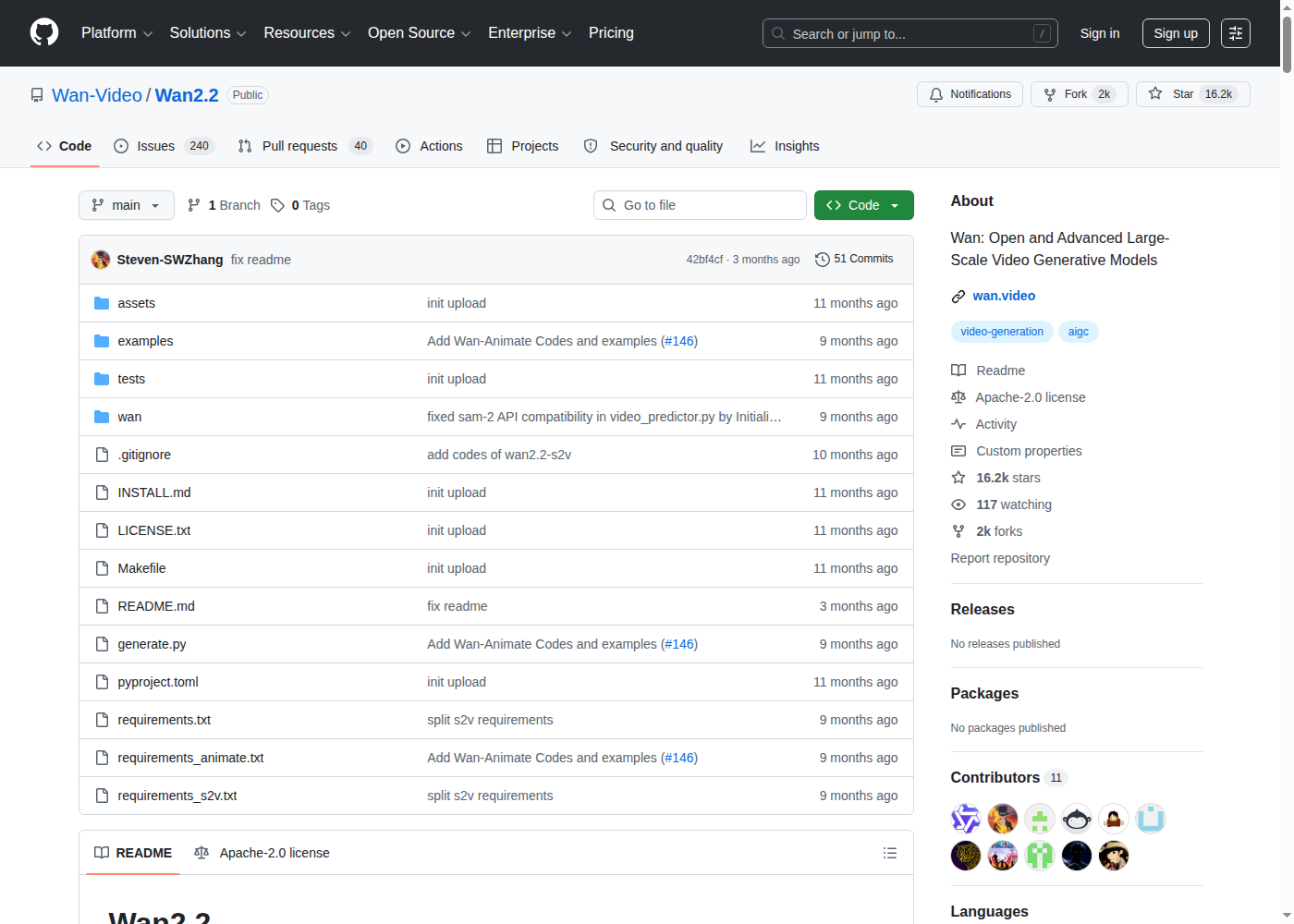This screenshot has width=1294, height=924.
Task: Click the Report repository link
Action: pyautogui.click(x=1000, y=558)
